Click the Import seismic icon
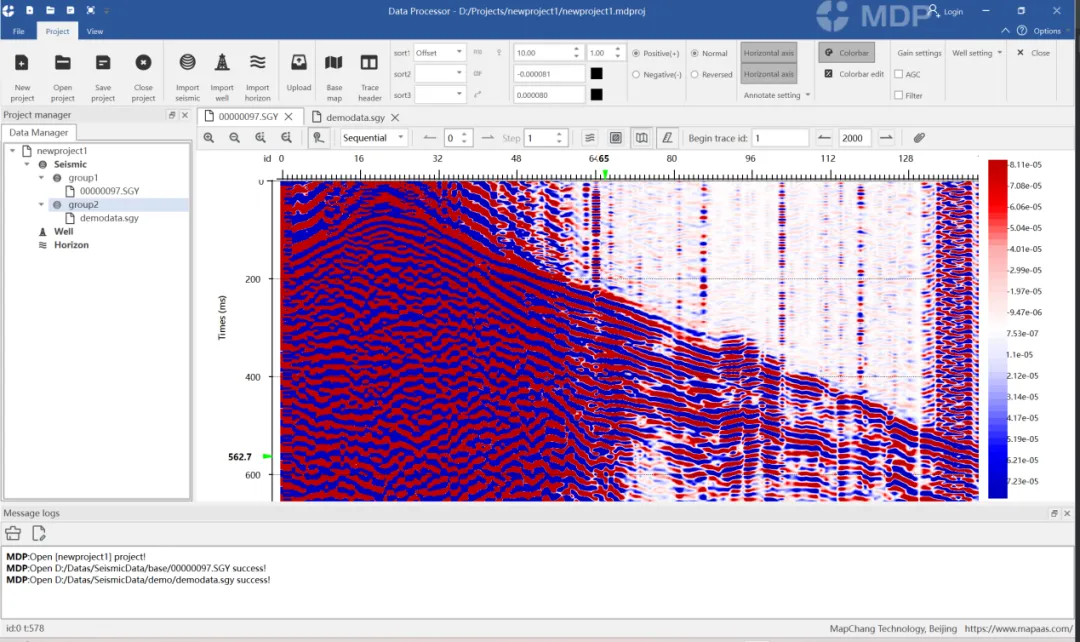1080x642 pixels. 187,63
